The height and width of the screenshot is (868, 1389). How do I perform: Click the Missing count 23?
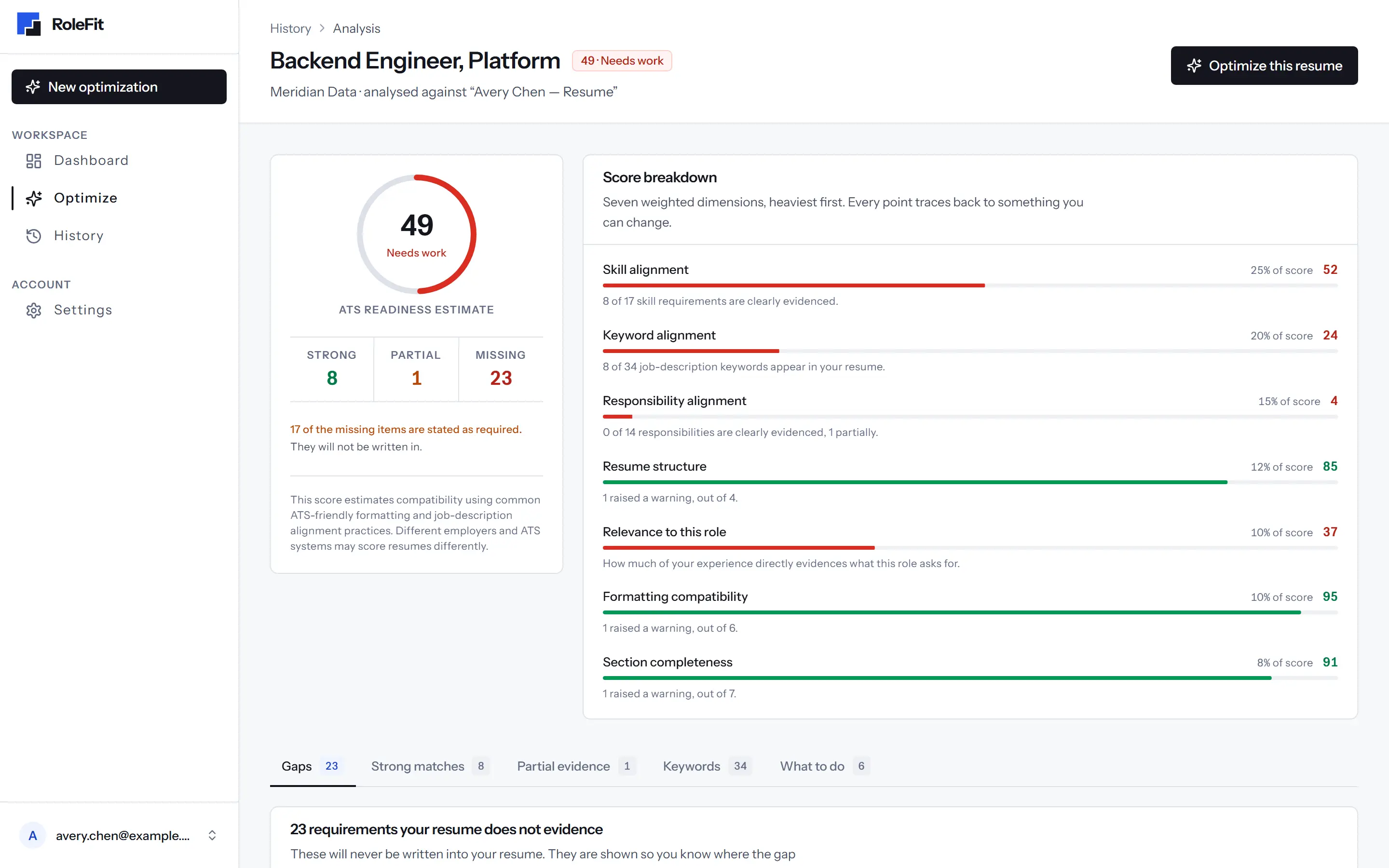501,379
